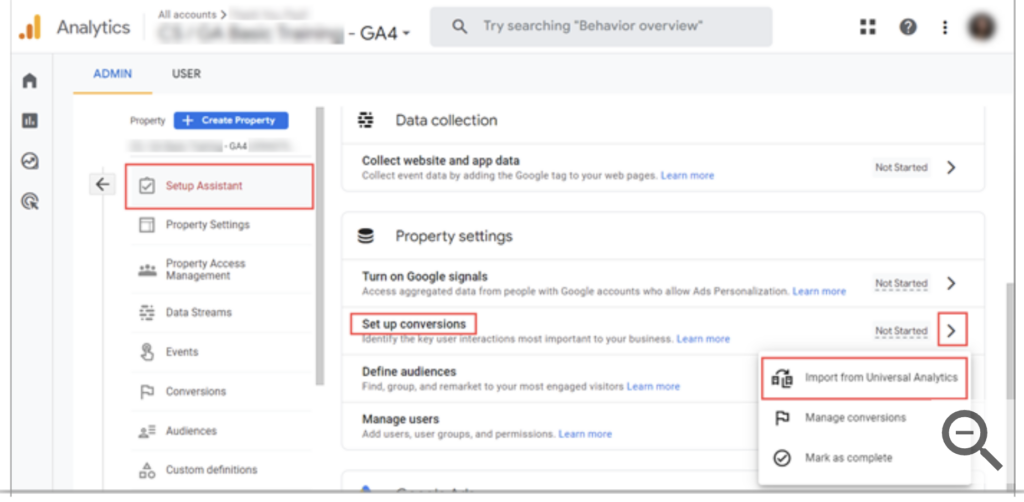Open Learn more link for Google signals
This screenshot has height=502, width=1024.
coord(819,292)
